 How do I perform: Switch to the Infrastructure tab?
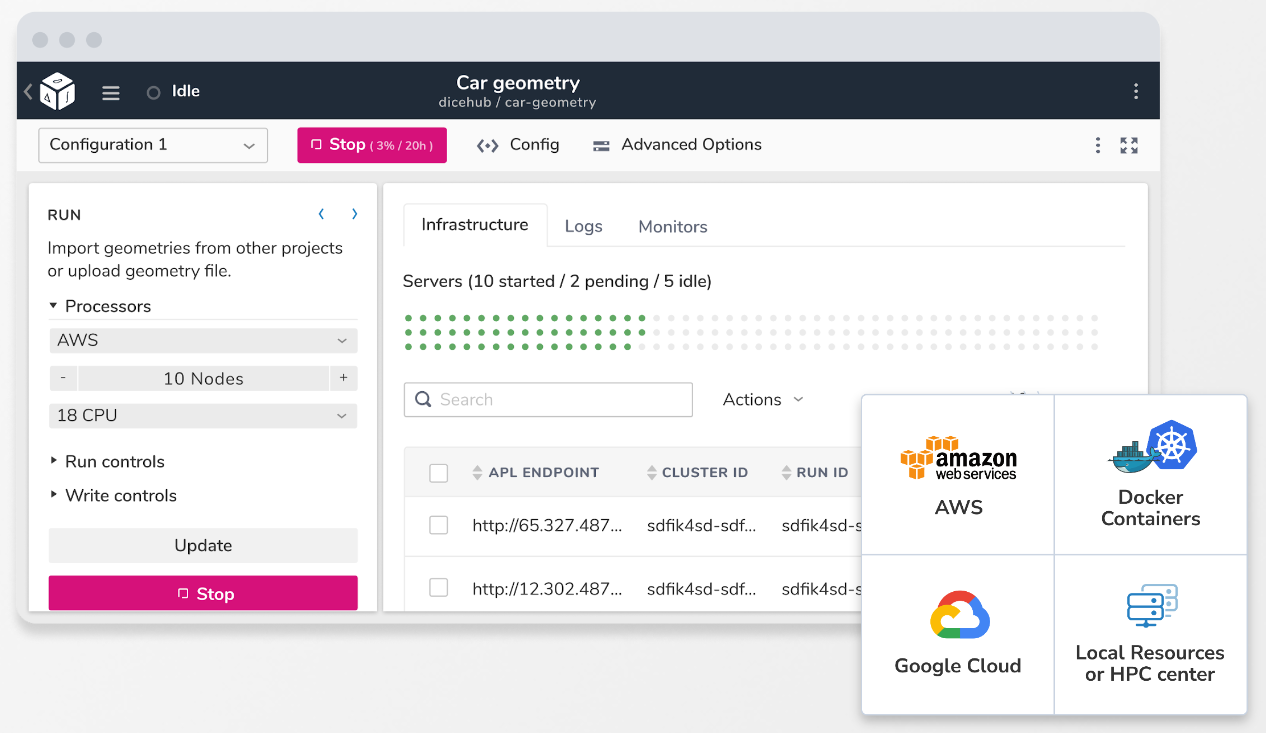pyautogui.click(x=475, y=225)
